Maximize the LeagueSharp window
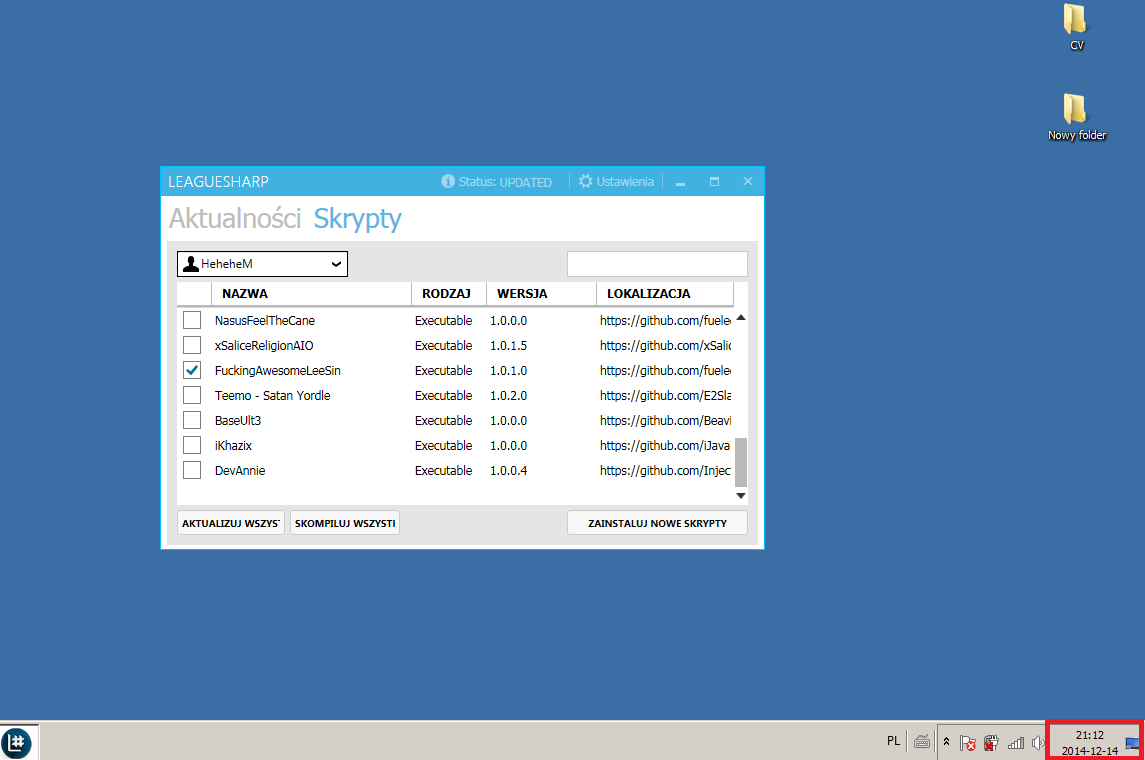The height and width of the screenshot is (760, 1145). coord(714,181)
